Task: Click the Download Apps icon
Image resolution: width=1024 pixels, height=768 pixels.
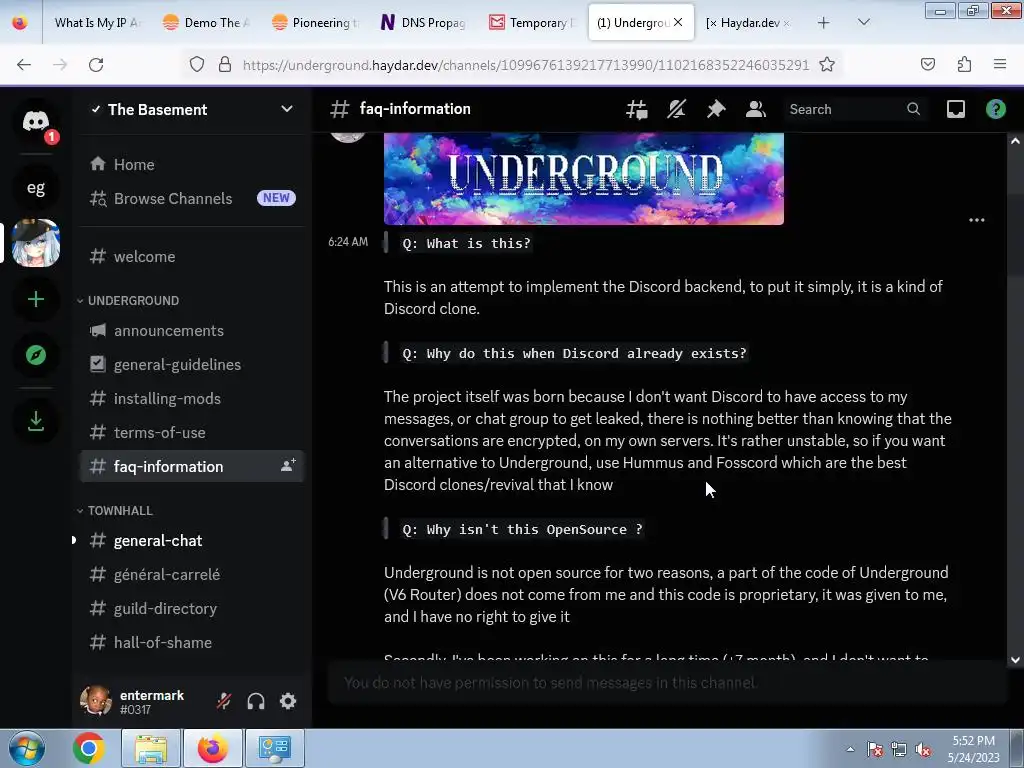Action: (x=36, y=421)
